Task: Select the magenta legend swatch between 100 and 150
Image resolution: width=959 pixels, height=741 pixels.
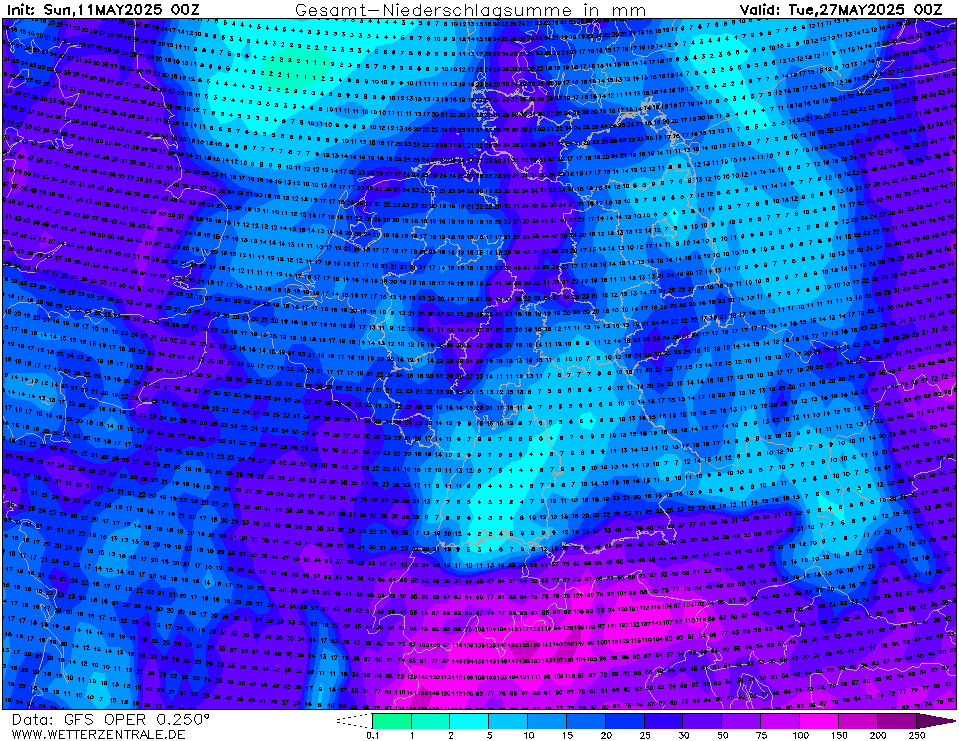Action: [x=819, y=721]
